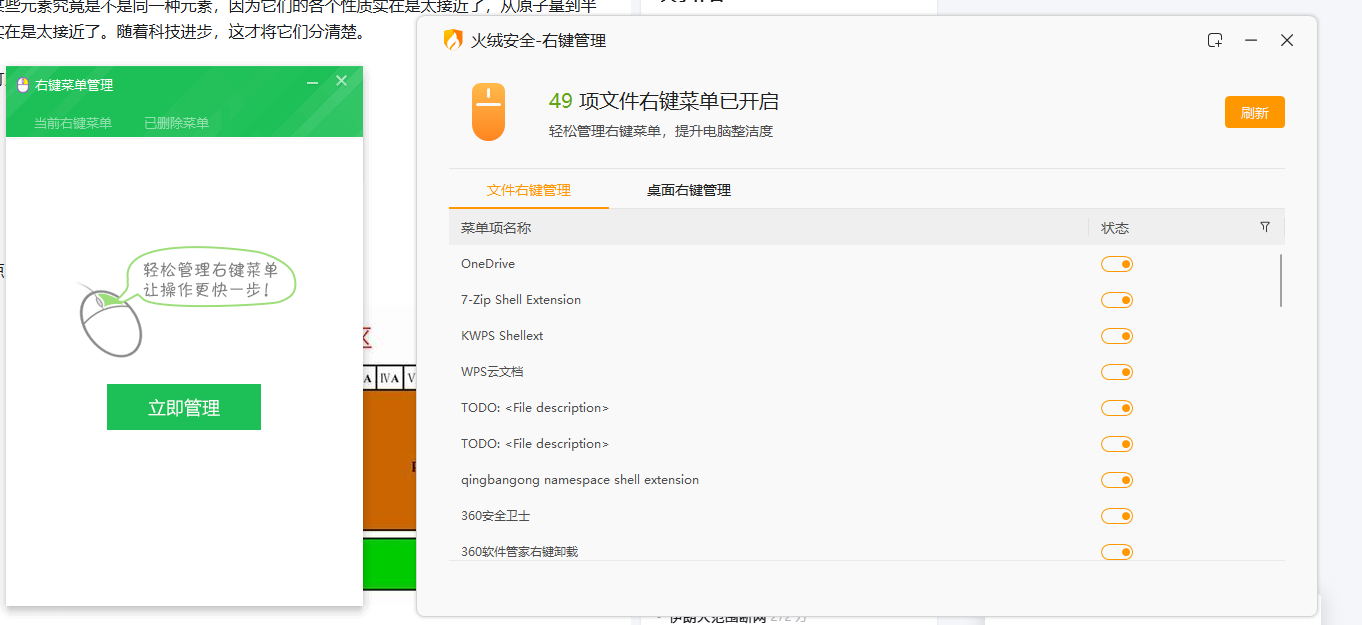Click the menu list vertical scrollbar

(1280, 280)
